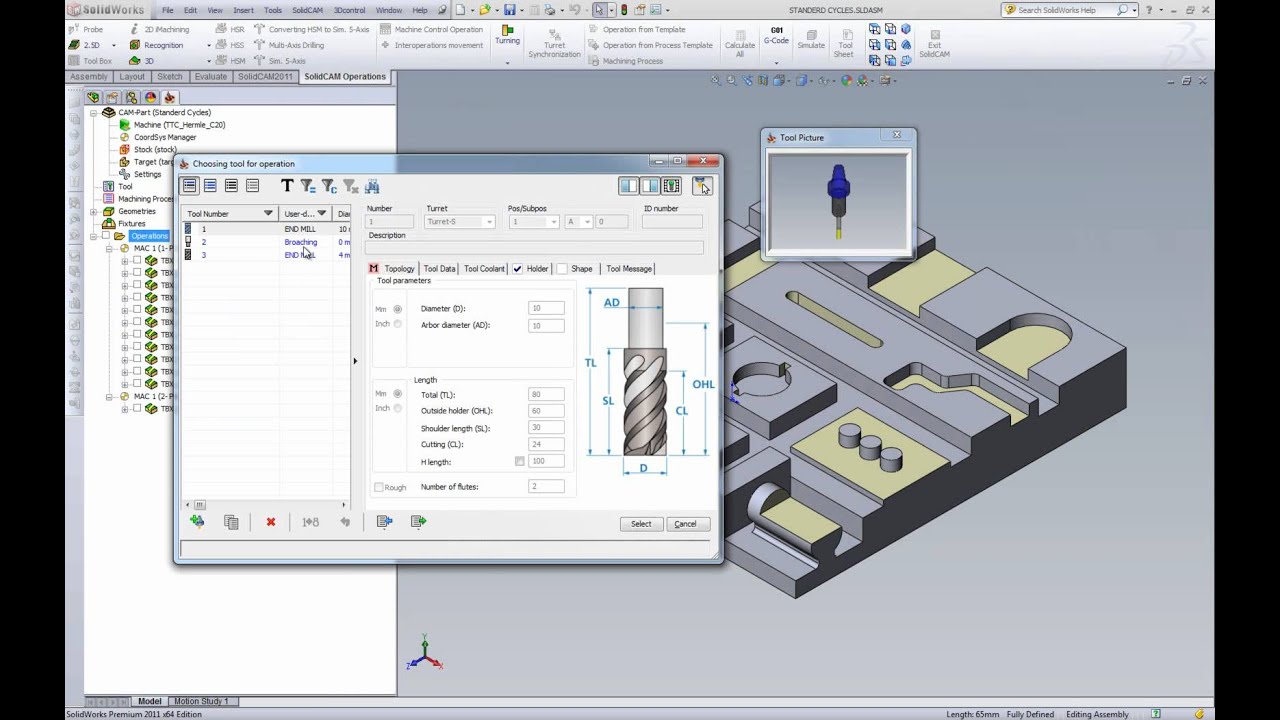Click the panel collapse arrow beside tool list
Image resolution: width=1280 pixels, height=720 pixels.
coord(355,361)
